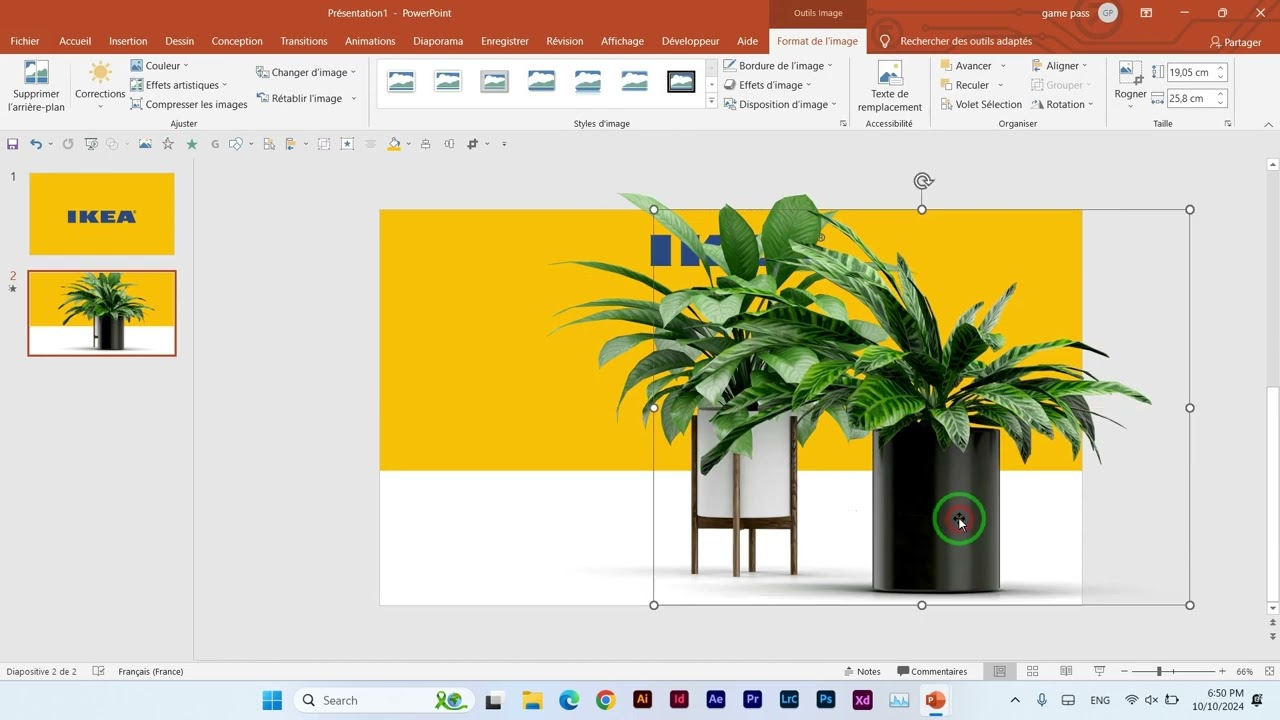Open Texte de remplacement accessibility tool
Screen dimensions: 1280x720
tap(889, 86)
